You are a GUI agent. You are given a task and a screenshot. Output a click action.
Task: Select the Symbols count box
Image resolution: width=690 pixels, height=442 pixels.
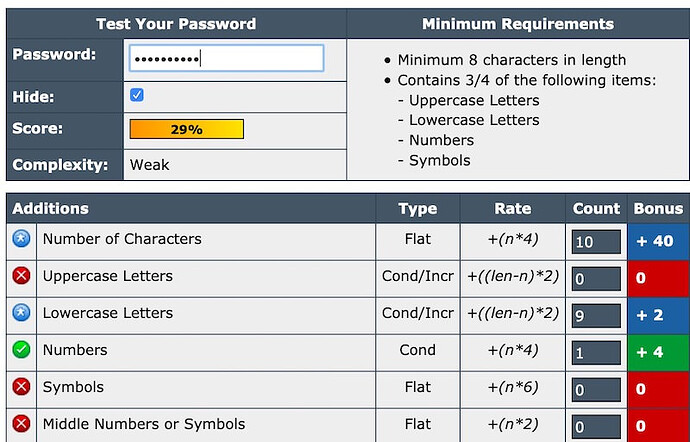596,390
